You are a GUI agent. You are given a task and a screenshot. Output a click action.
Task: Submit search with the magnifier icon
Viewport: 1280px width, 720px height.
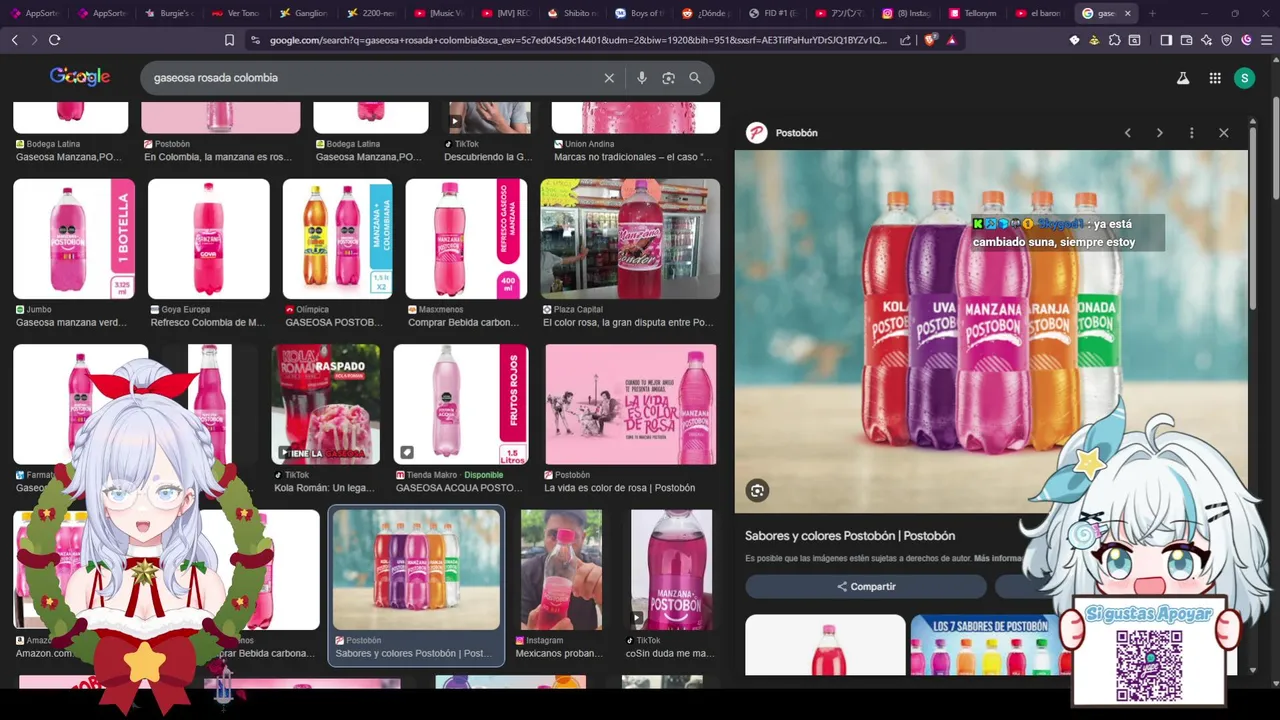pyautogui.click(x=695, y=78)
